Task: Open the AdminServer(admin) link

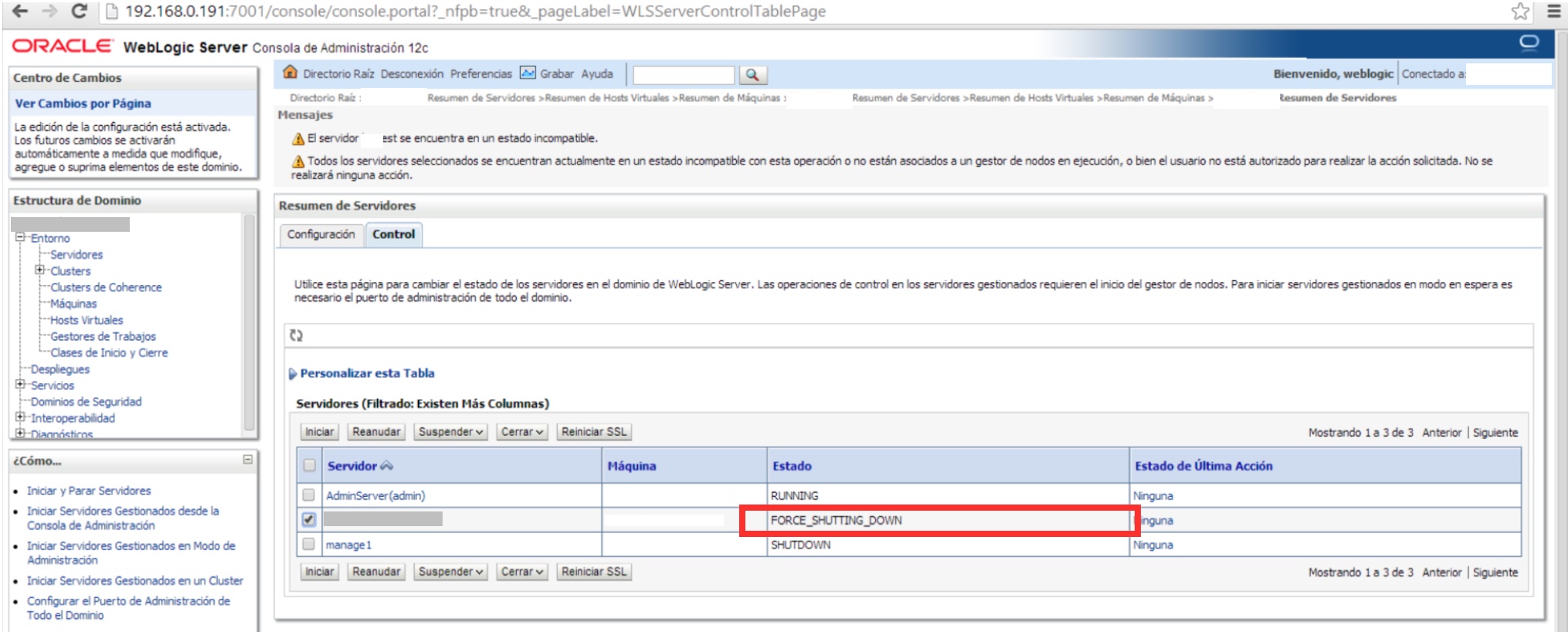Action: 375,495
